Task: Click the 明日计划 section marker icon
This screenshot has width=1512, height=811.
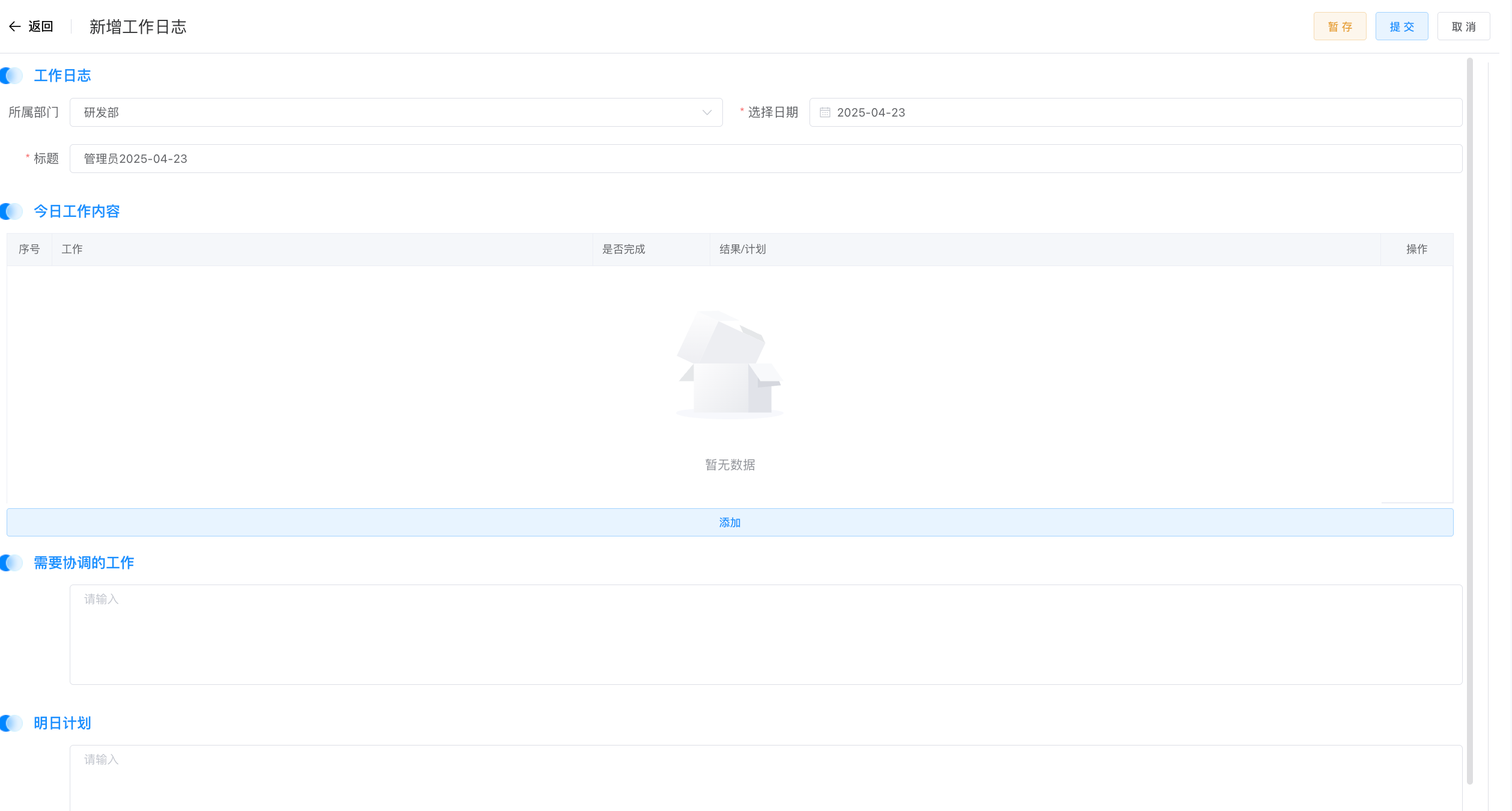Action: tap(11, 723)
